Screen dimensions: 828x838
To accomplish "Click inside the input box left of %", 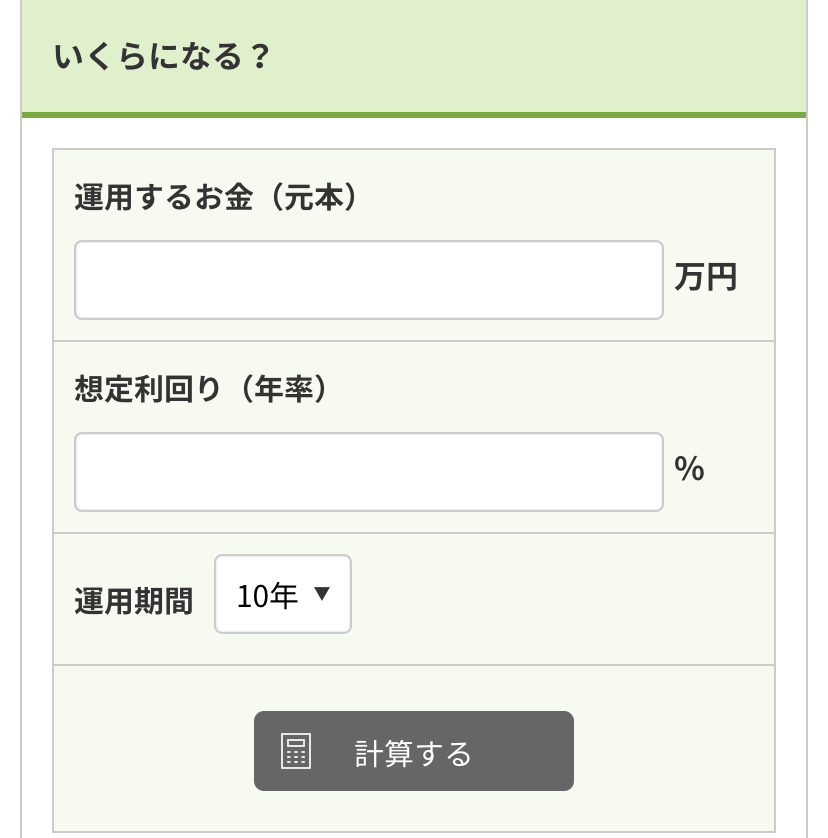I will pyautogui.click(x=369, y=472).
